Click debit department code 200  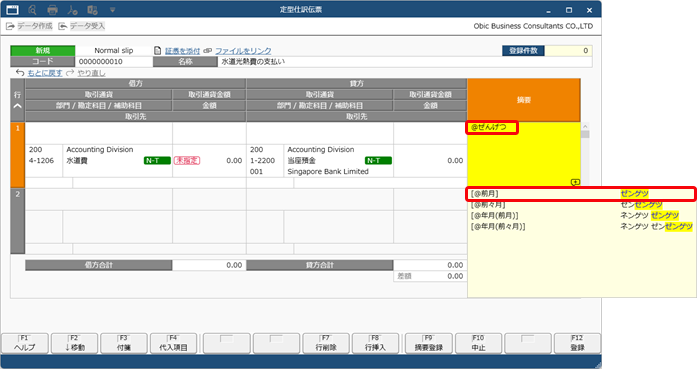click(x=36, y=150)
